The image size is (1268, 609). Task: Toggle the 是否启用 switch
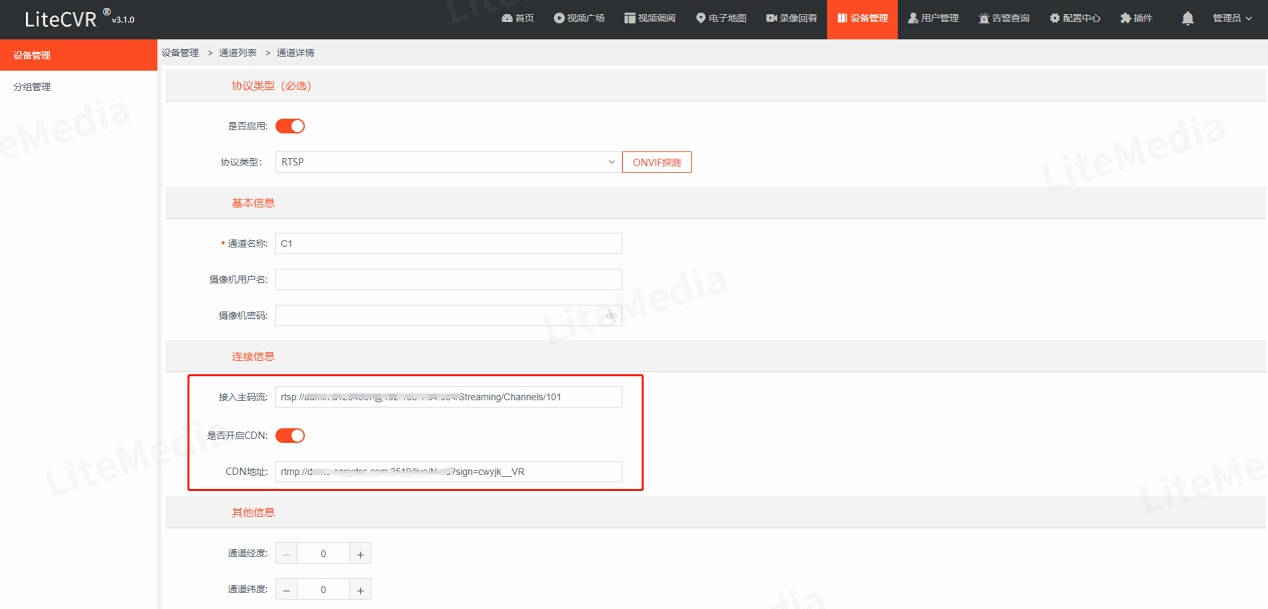(x=290, y=126)
